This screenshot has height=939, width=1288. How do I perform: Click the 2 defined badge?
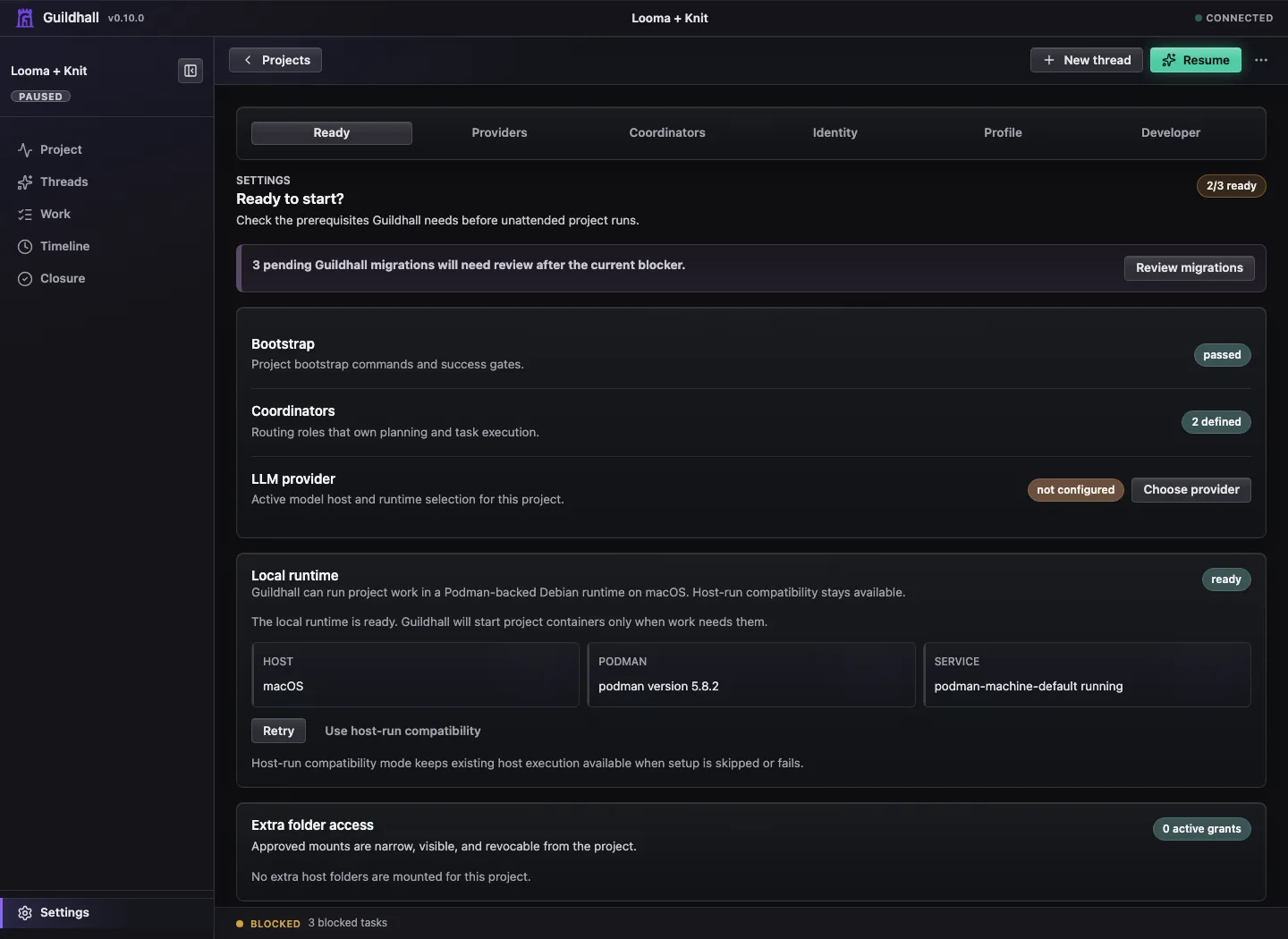coord(1216,422)
